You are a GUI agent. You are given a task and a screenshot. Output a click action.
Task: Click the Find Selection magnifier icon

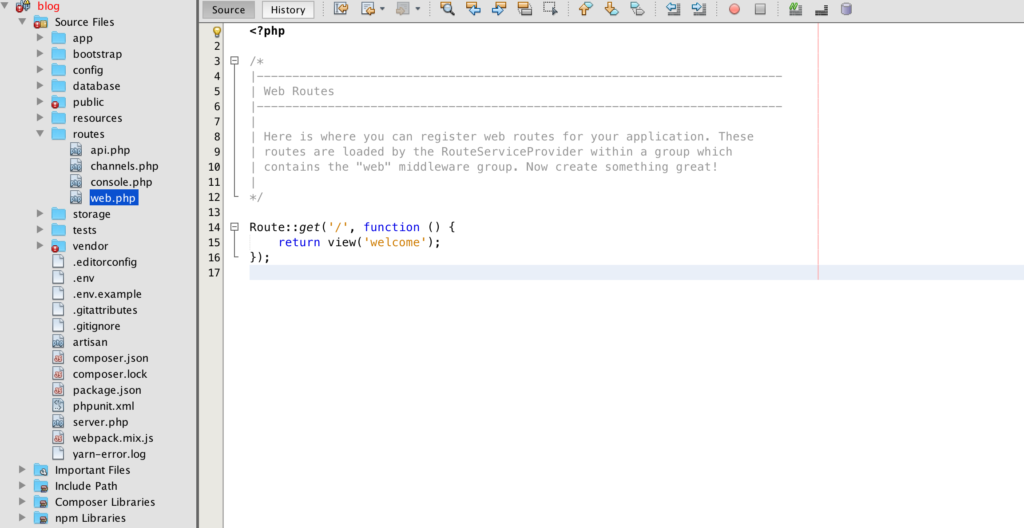pos(447,9)
